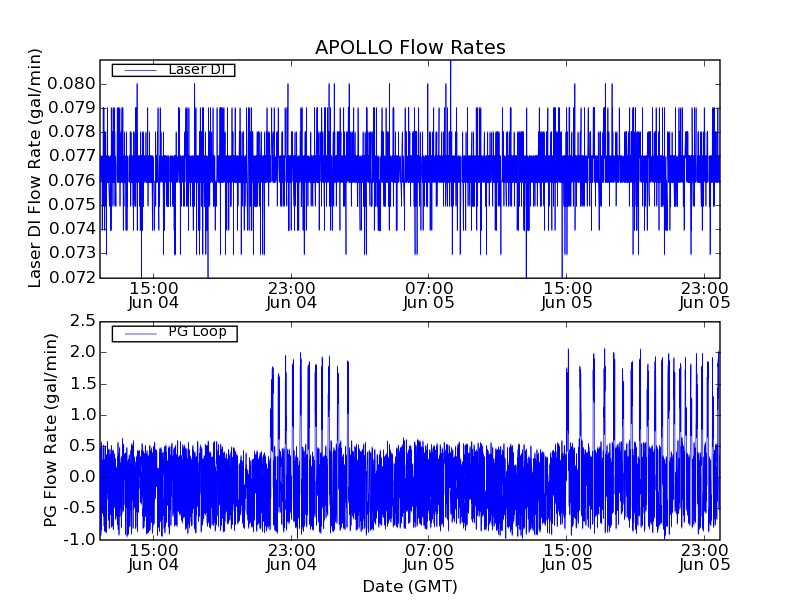Click the "APOLLO Flow Rates" chart title

[410, 48]
